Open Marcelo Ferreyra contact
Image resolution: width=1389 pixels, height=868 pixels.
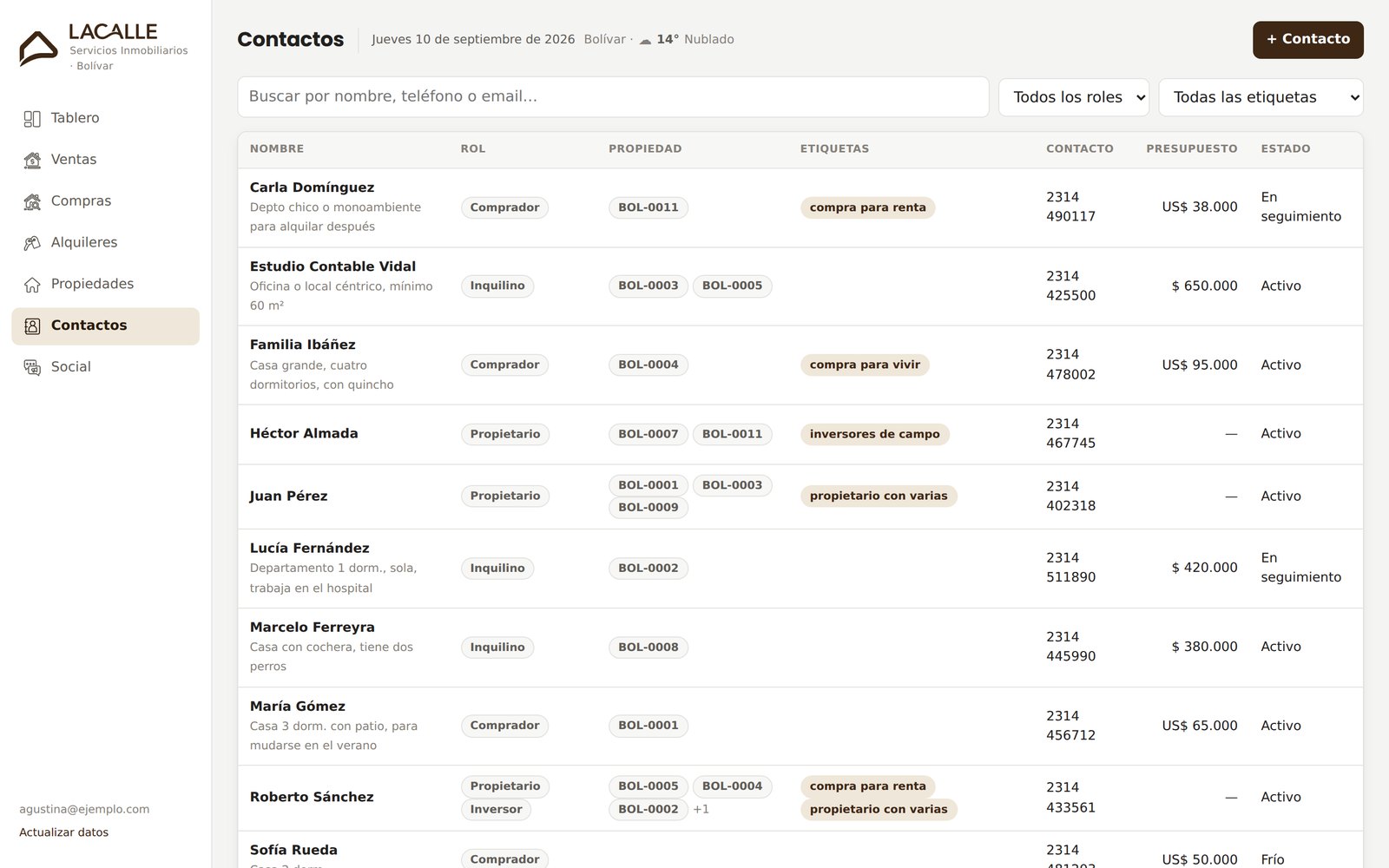[312, 628]
